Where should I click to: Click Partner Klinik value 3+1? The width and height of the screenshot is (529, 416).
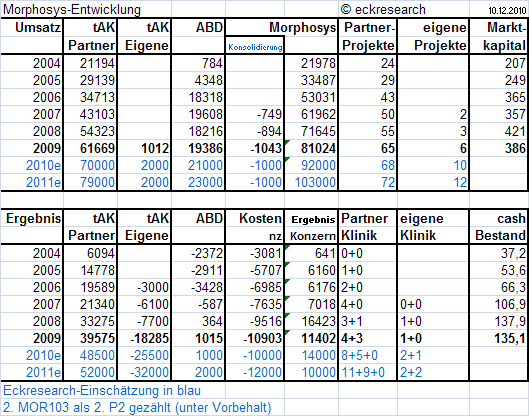352,321
